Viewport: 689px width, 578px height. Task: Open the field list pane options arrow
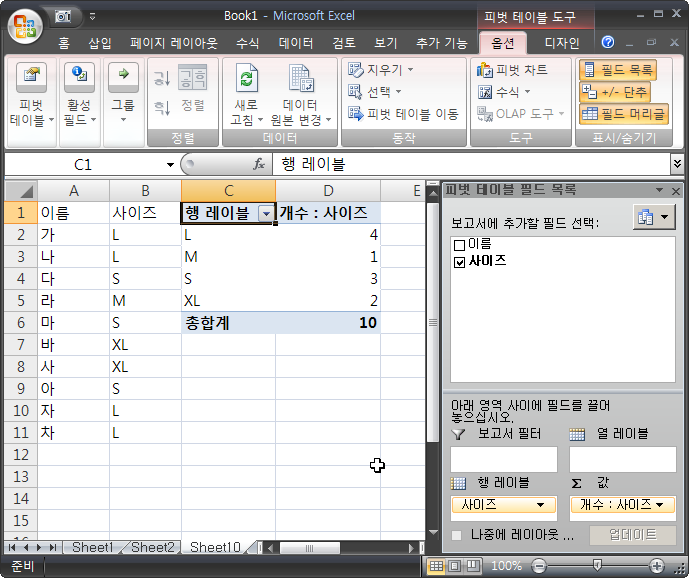(660, 190)
